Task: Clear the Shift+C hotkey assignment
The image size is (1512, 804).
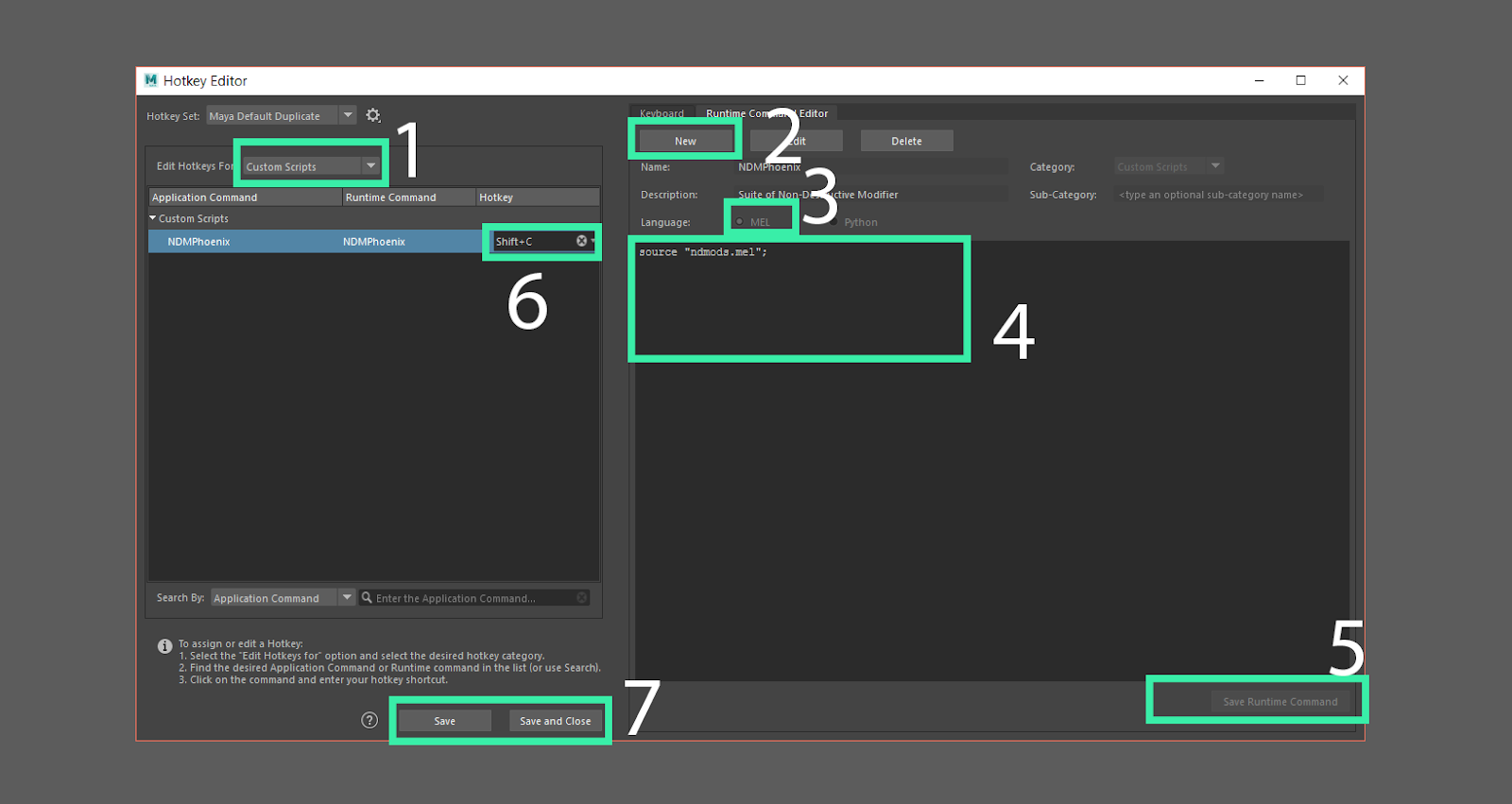Action: coord(581,241)
